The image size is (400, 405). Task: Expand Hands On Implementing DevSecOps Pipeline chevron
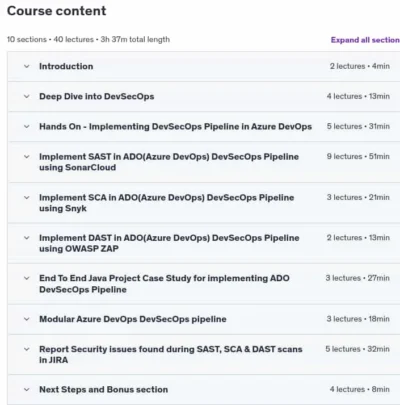pos(27,127)
